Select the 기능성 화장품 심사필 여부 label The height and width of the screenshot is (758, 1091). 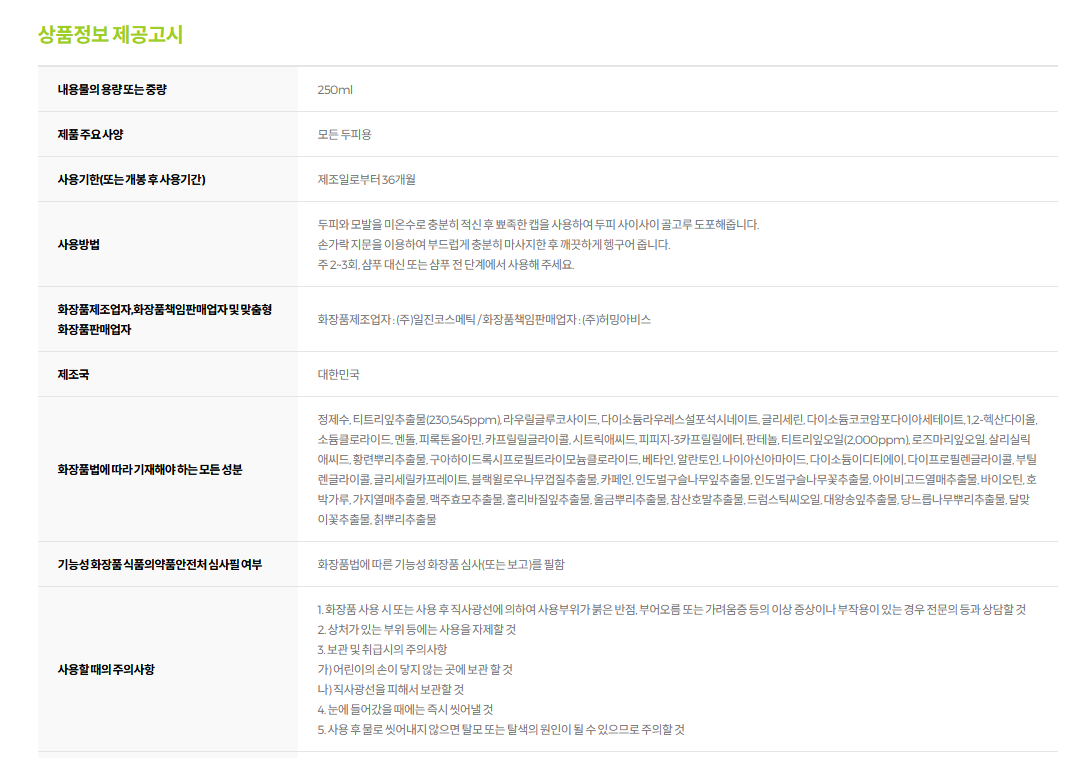click(x=160, y=565)
